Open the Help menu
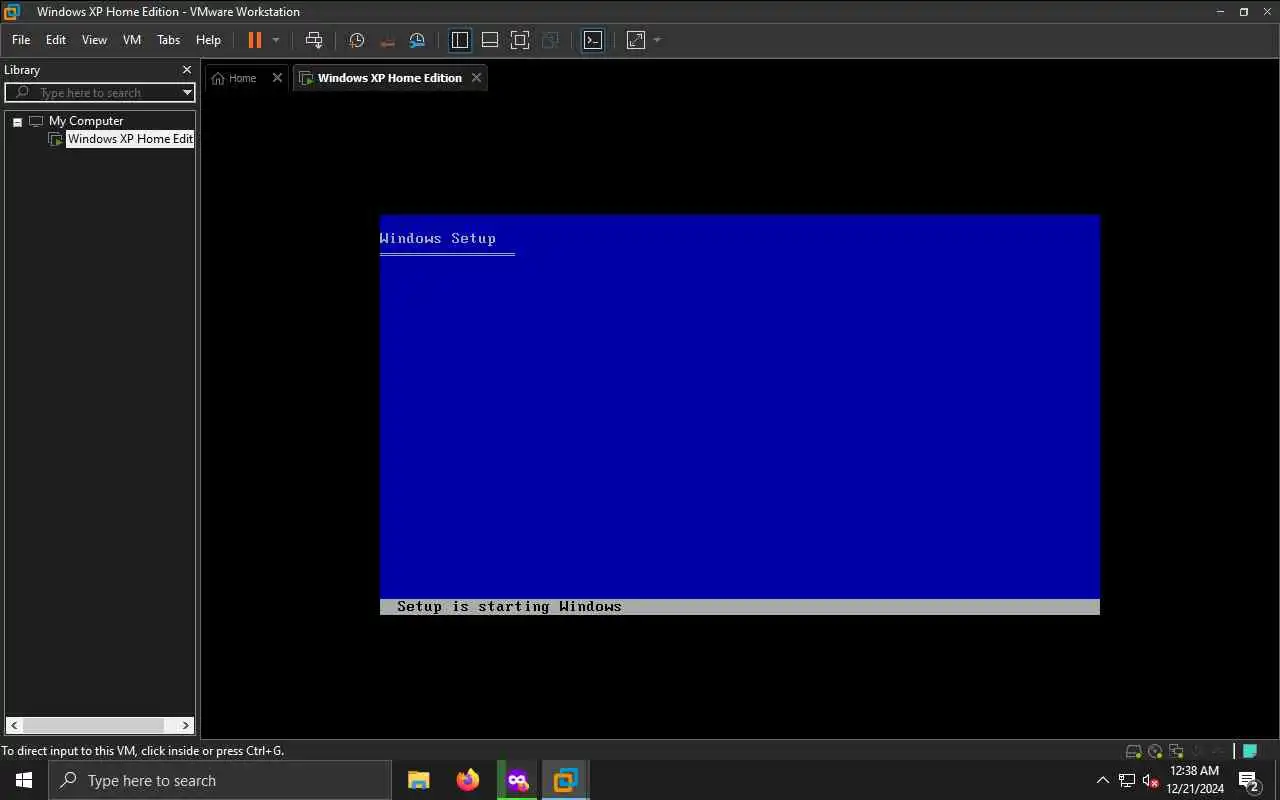 (x=208, y=40)
